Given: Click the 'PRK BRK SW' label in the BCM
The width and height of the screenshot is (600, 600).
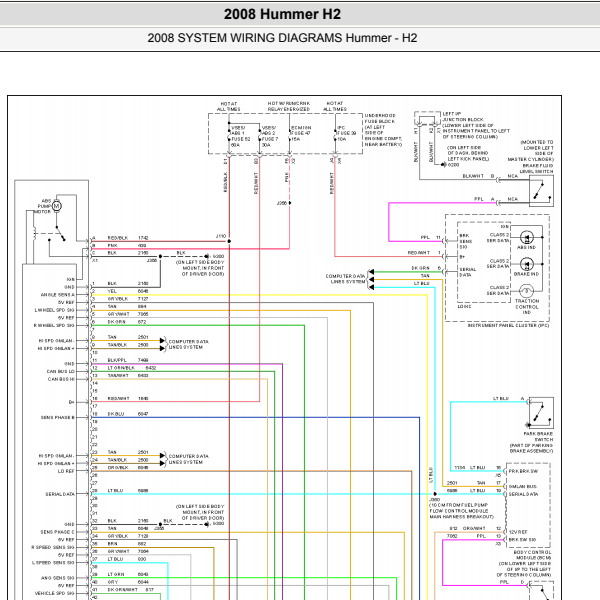Looking at the screenshot, I should coord(523,471).
